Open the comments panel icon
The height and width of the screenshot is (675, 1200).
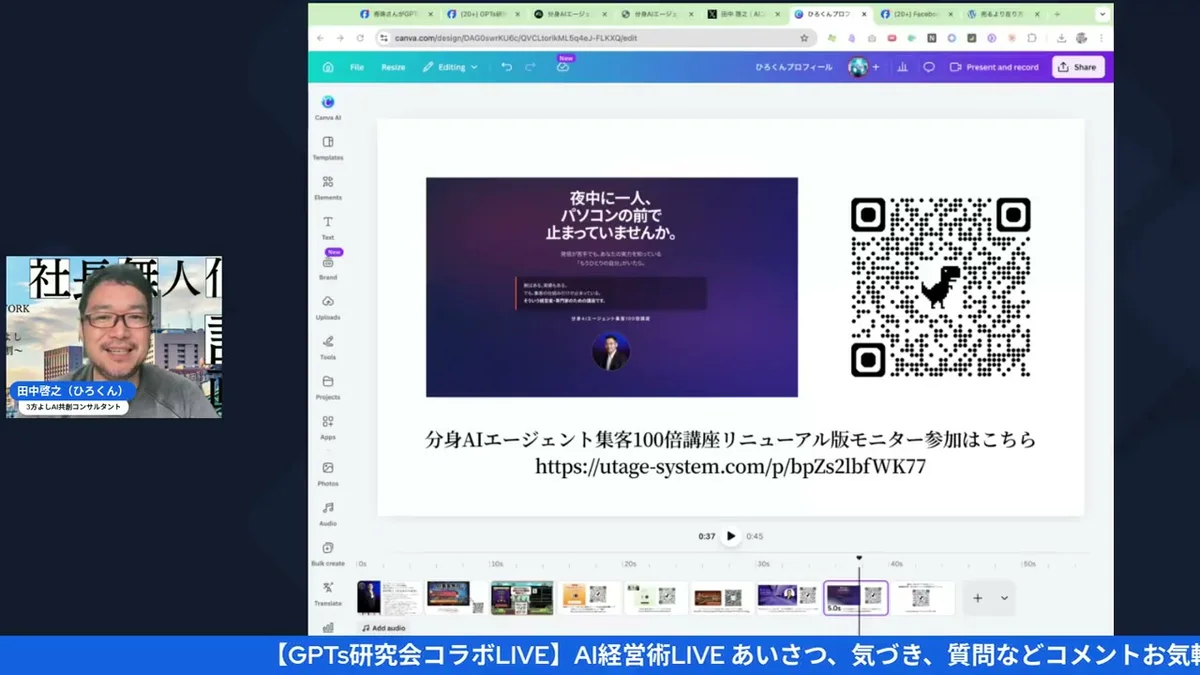[x=928, y=67]
